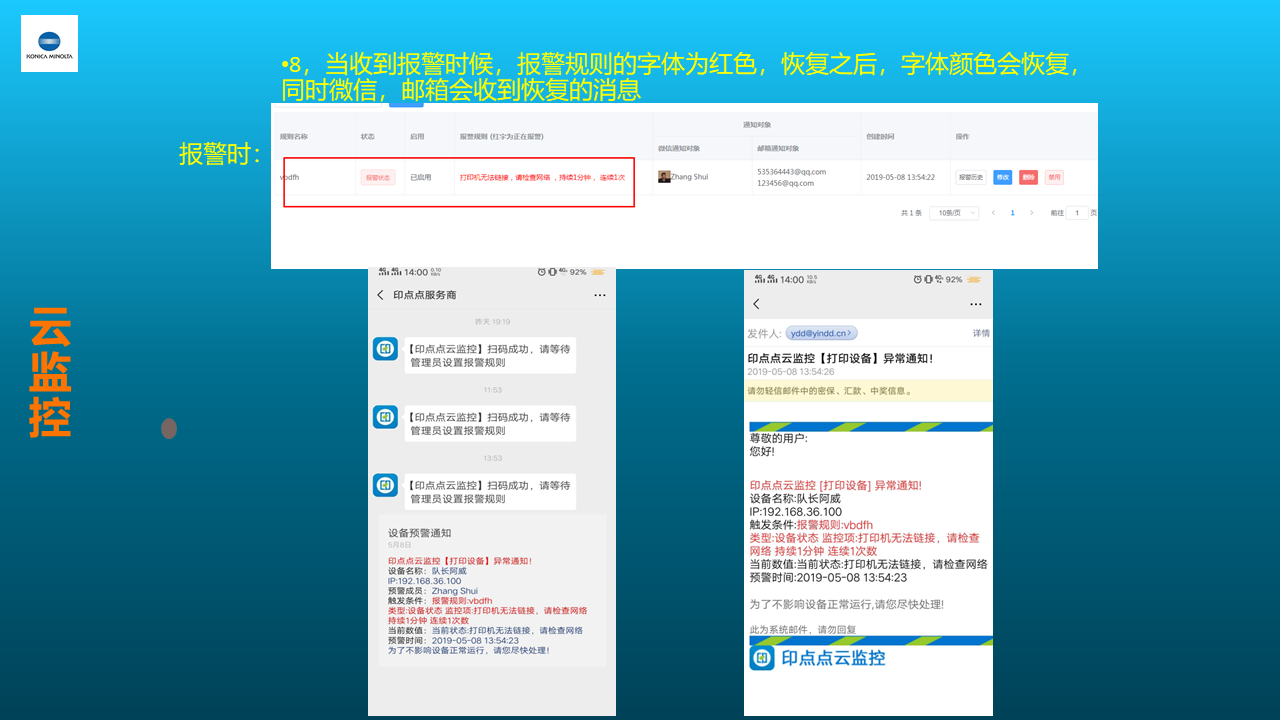The image size is (1280, 720).
Task: Click the 禁用 button to disable the rule
Action: [x=1054, y=177]
